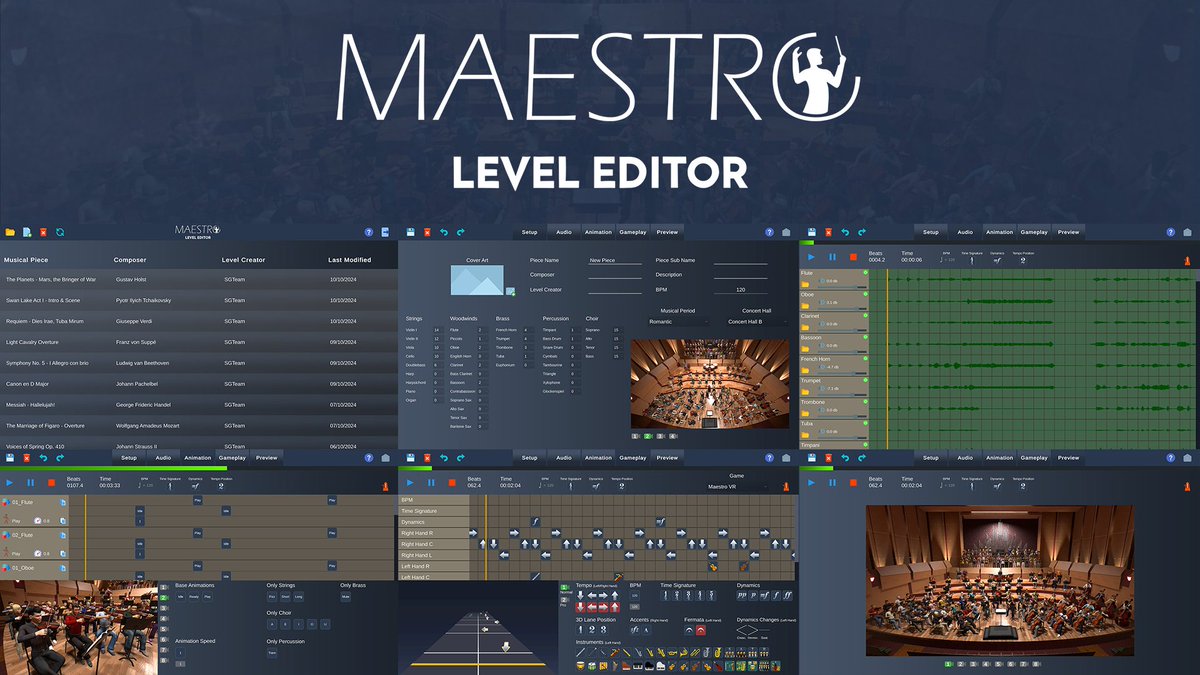Switch to the Audio tab in the Setup panel
This screenshot has height=675, width=1200.
(564, 232)
